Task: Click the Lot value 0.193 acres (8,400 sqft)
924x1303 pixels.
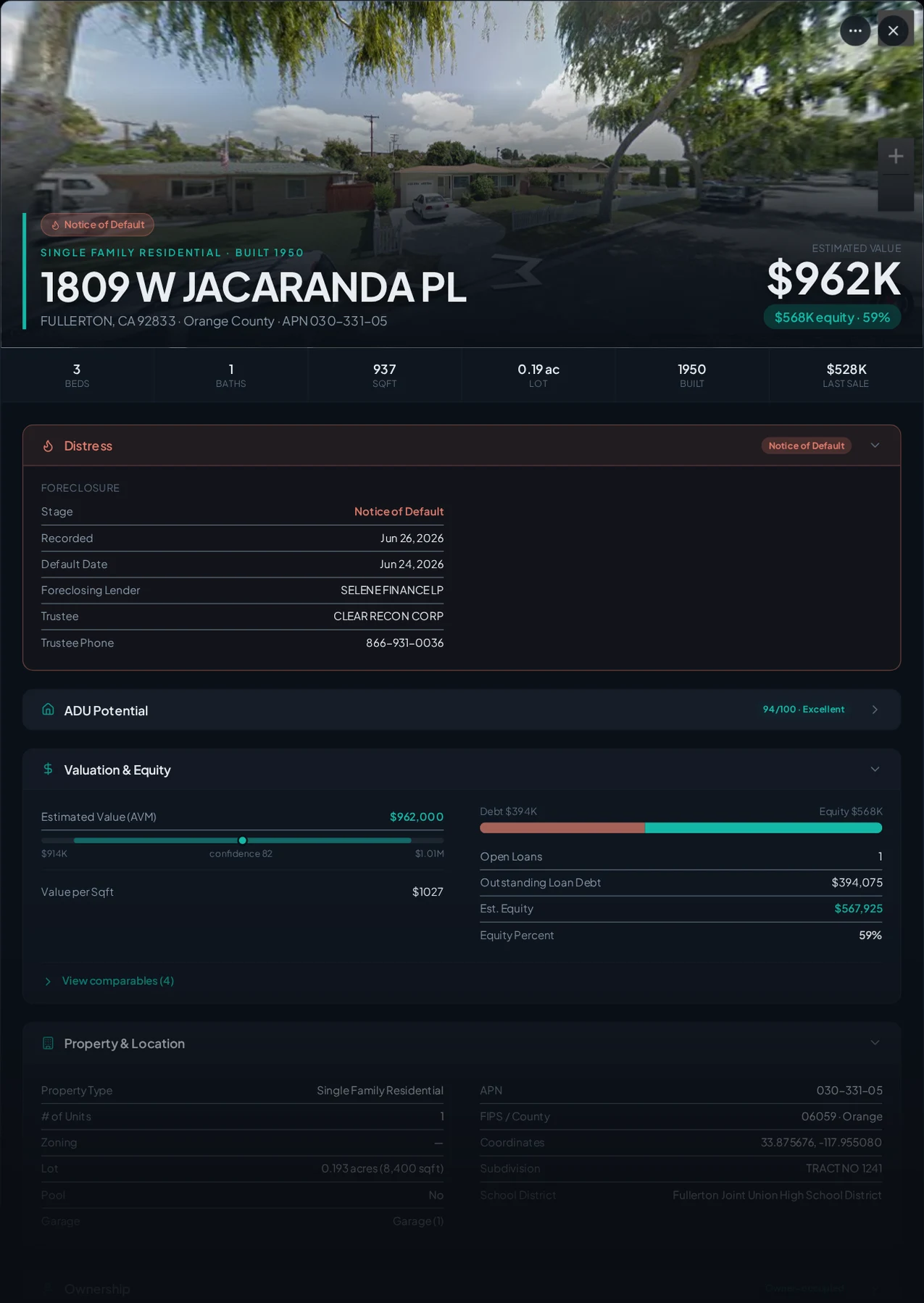Action: point(382,1169)
